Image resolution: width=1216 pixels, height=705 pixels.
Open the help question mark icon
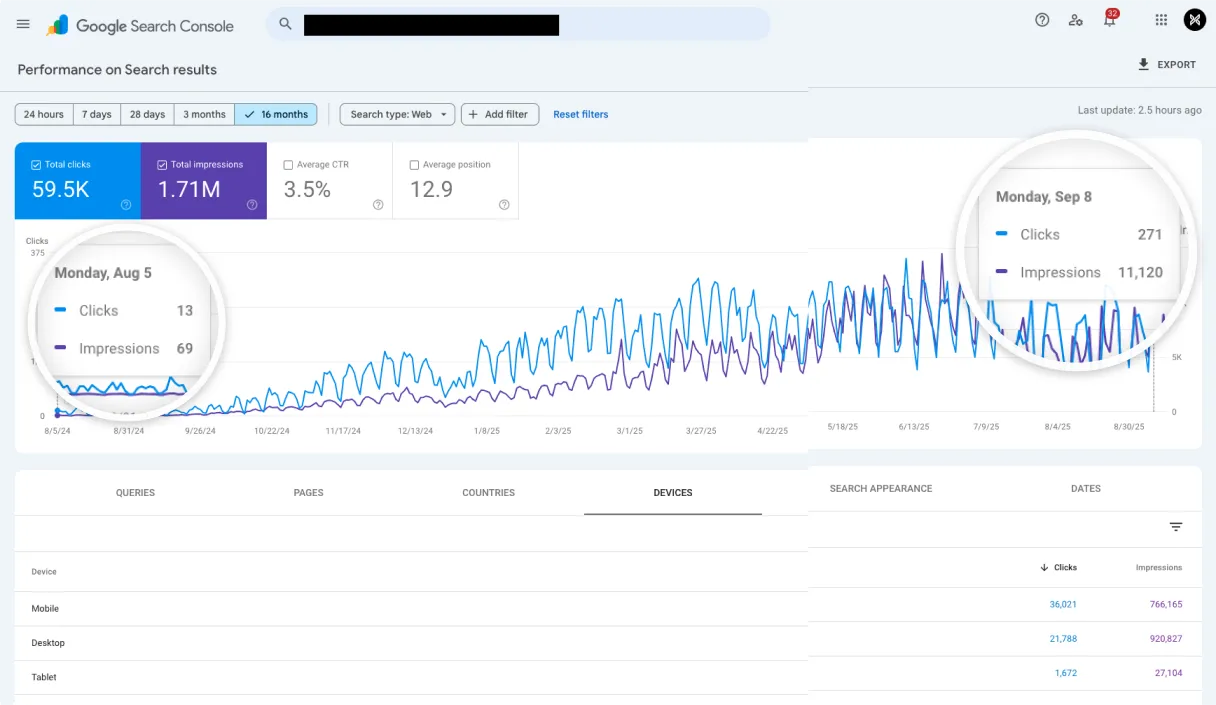click(1042, 20)
